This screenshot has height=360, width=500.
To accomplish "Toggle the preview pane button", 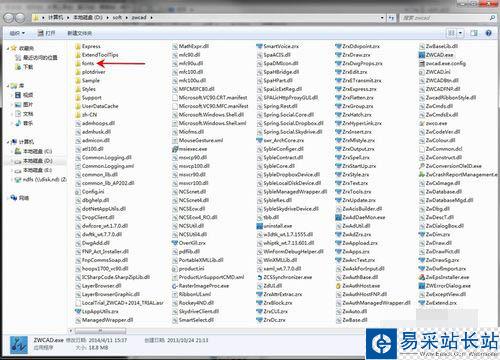I will 474,33.
